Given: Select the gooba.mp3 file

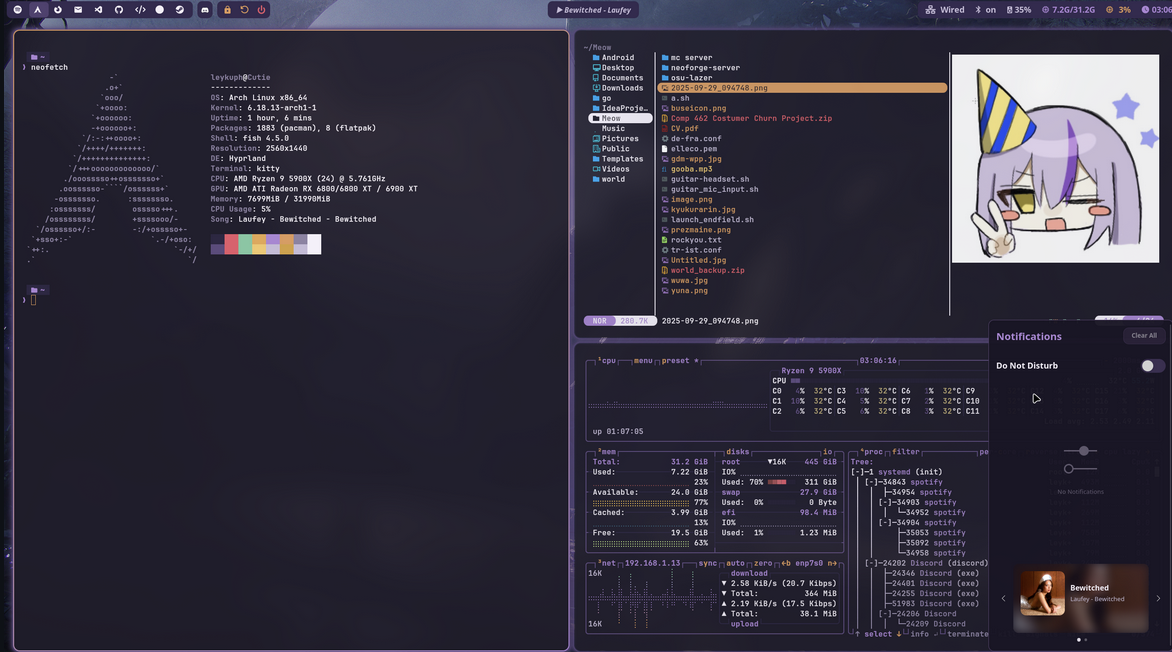Looking at the screenshot, I should point(686,169).
